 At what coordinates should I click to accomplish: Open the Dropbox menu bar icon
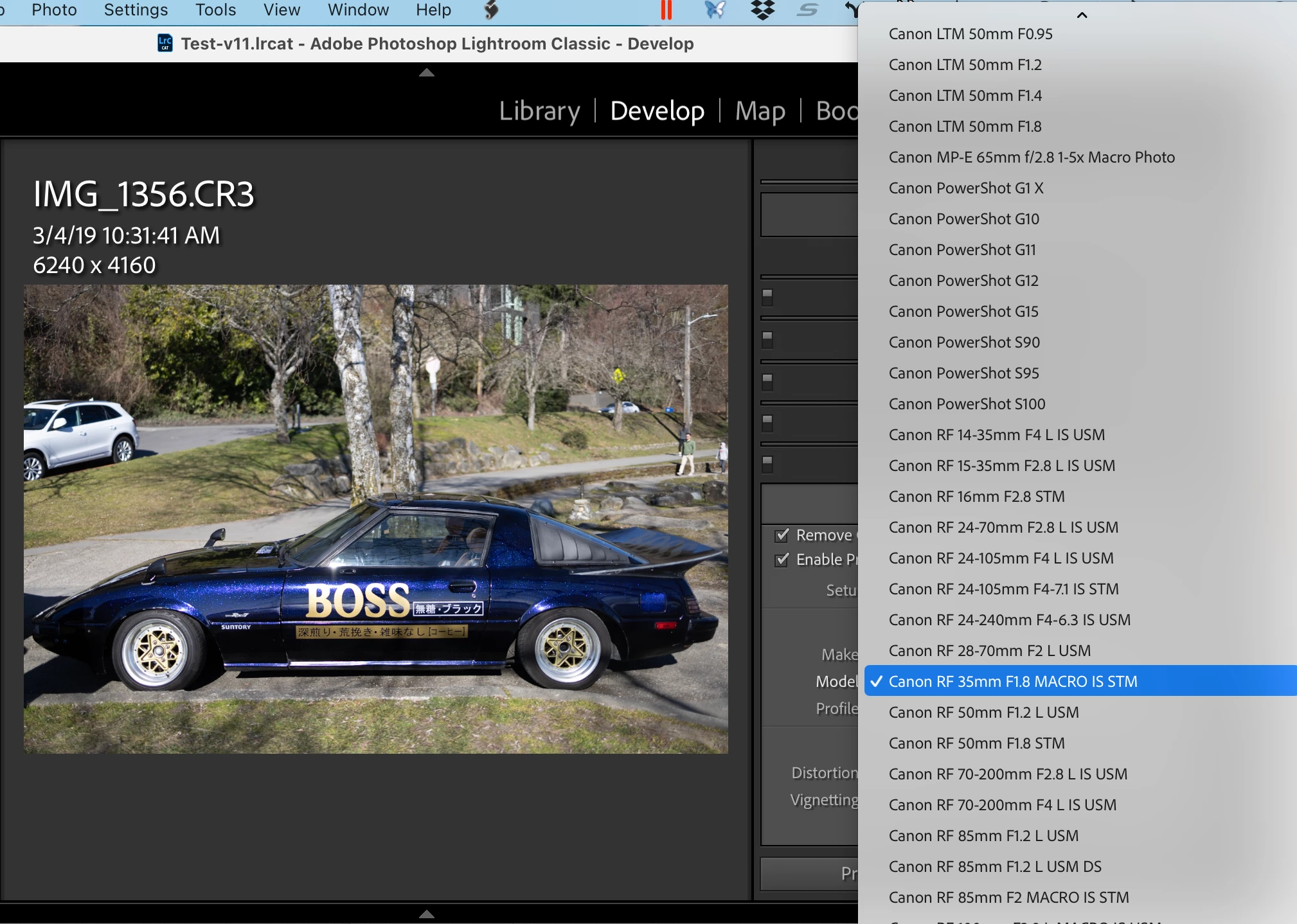(762, 10)
